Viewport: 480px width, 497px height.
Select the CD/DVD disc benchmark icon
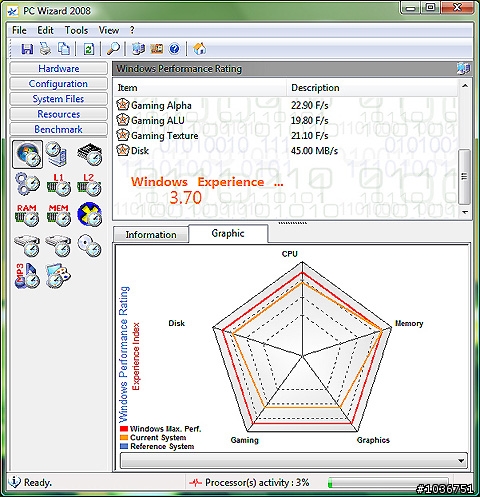[x=89, y=246]
